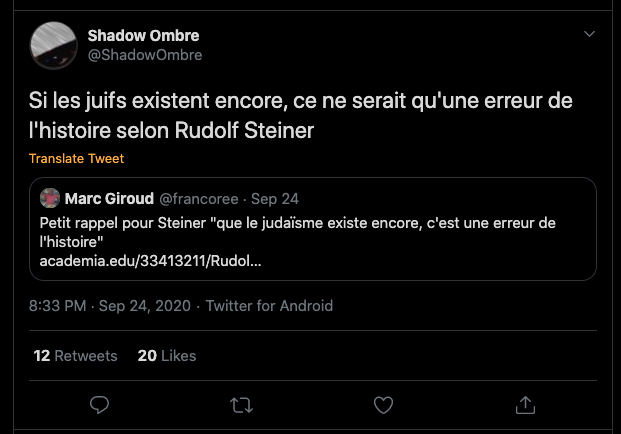The width and height of the screenshot is (621, 434).
Task: Open the share tweet icon
Action: (525, 404)
